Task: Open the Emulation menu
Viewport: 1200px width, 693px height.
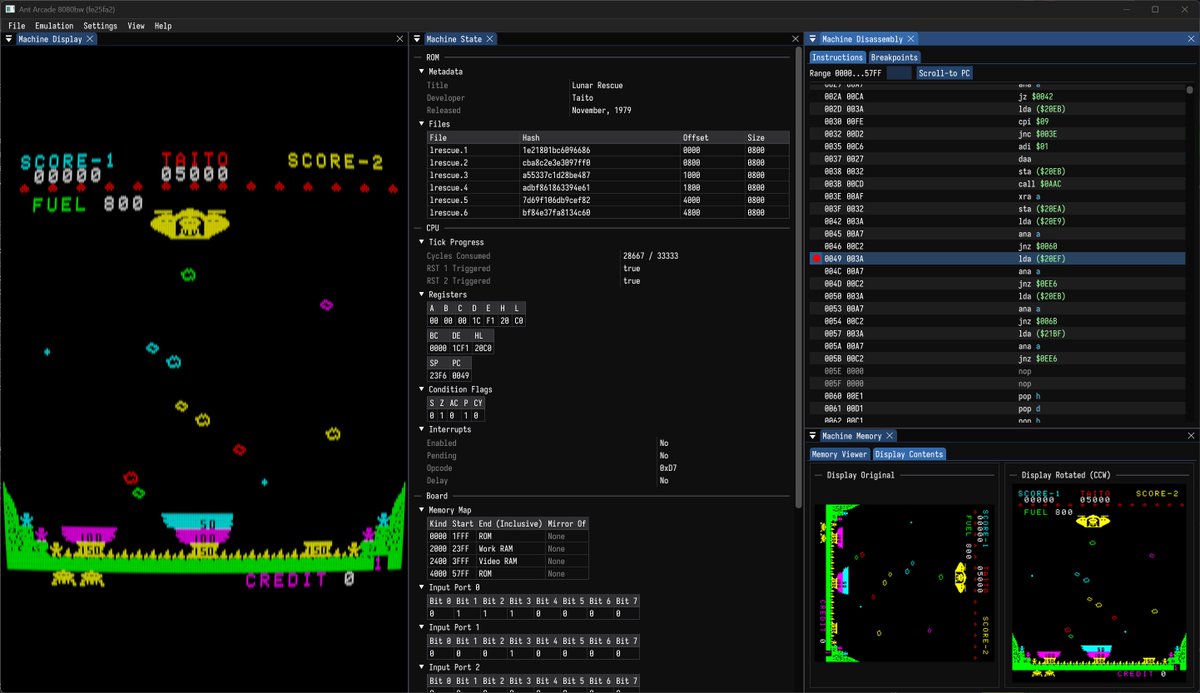Action: (54, 25)
